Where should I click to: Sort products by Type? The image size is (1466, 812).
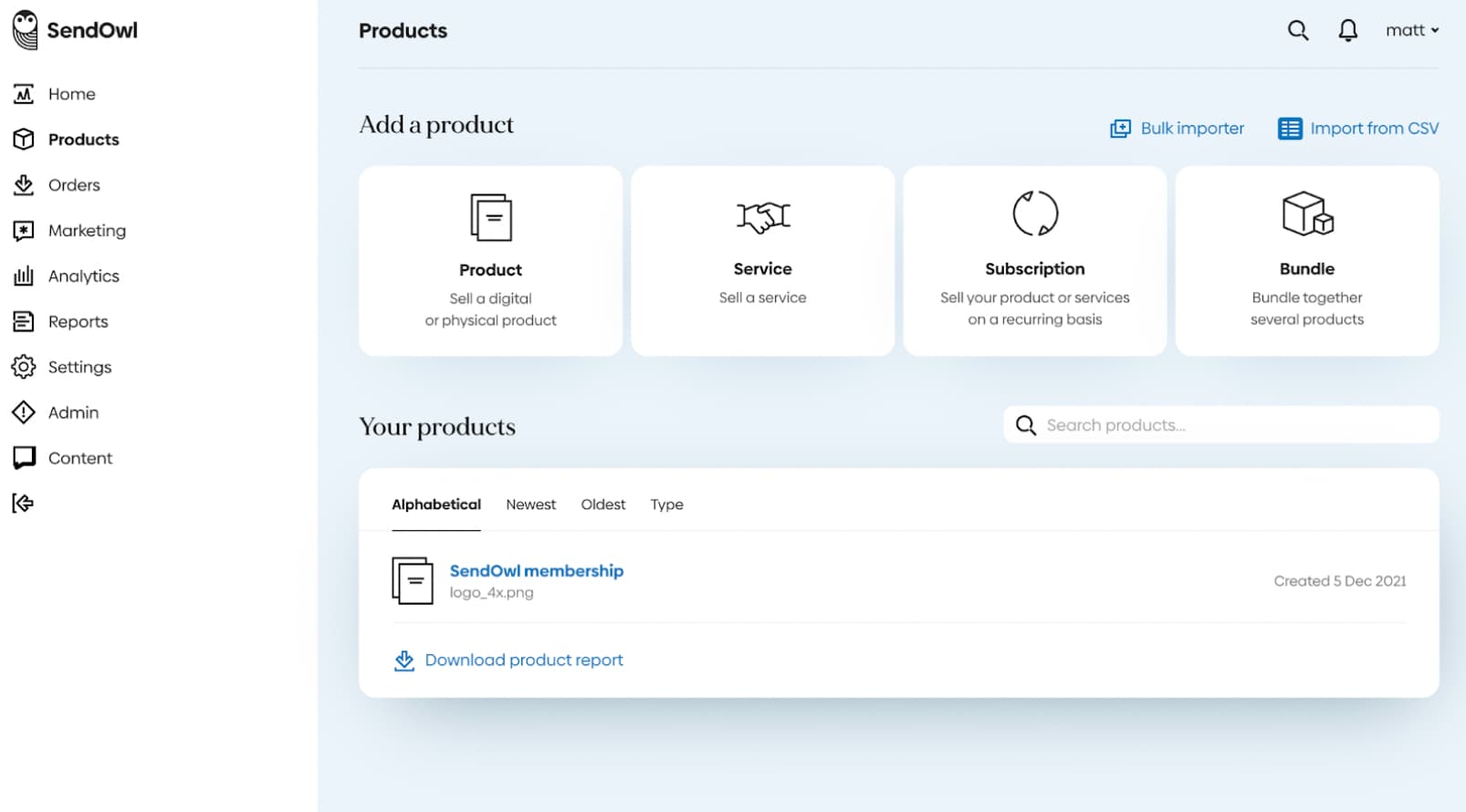click(666, 505)
